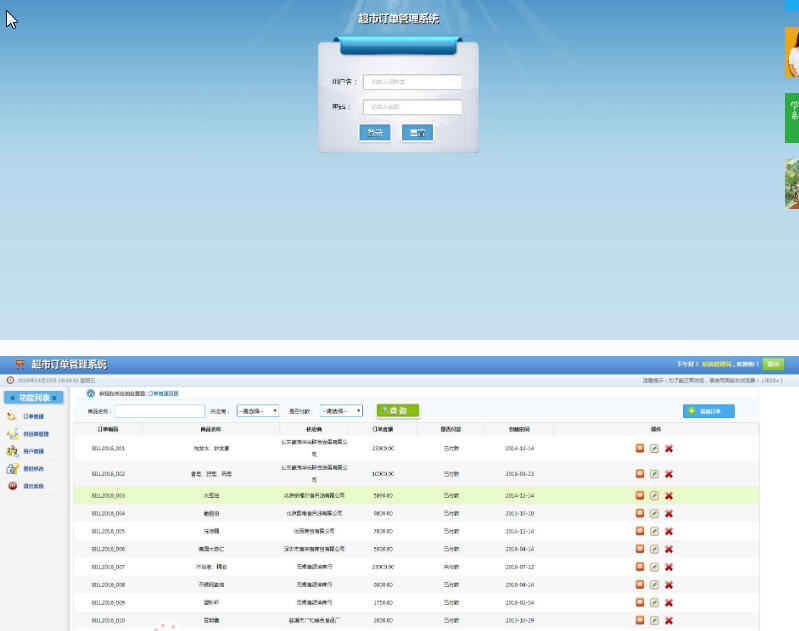Screen dimensions: 799x631
Task: Focus the password field on login form
Action: click(x=413, y=107)
